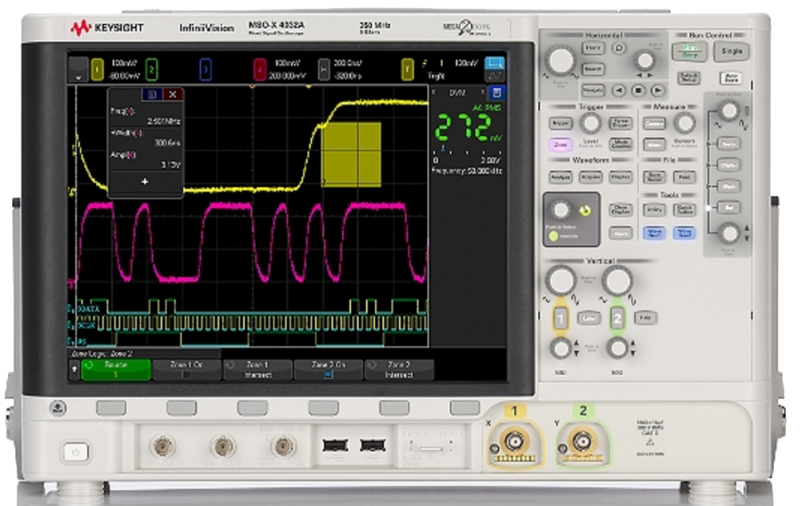Image resolution: width=806 pixels, height=506 pixels.
Task: Push the navigate stop square button
Action: coord(638,91)
